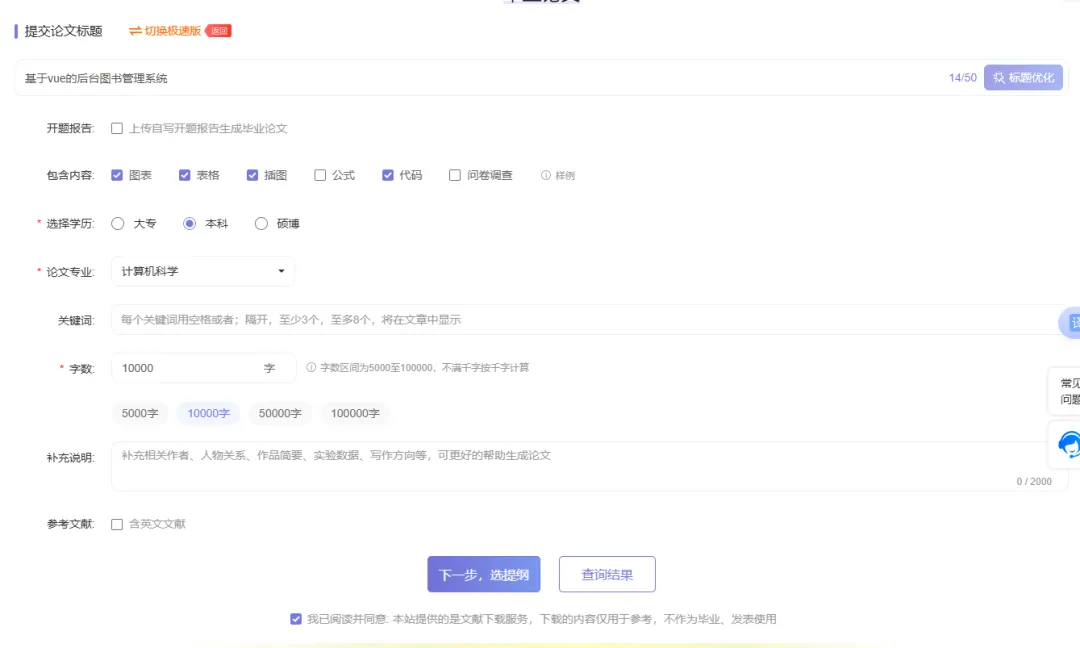
Task: Click the 下一步，选提纲 button
Action: (484, 574)
